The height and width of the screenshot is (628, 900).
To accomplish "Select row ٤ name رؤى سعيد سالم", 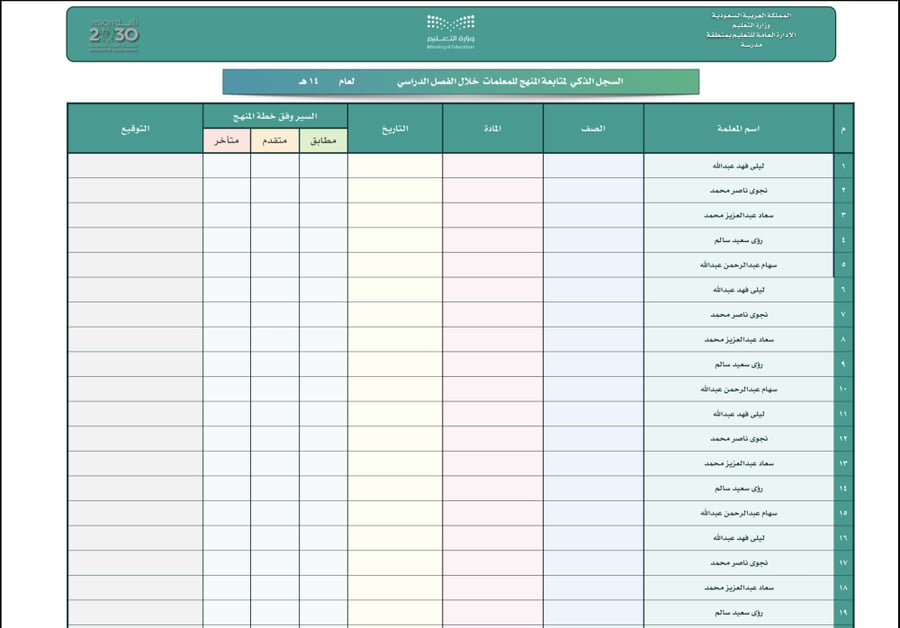I will click(738, 240).
